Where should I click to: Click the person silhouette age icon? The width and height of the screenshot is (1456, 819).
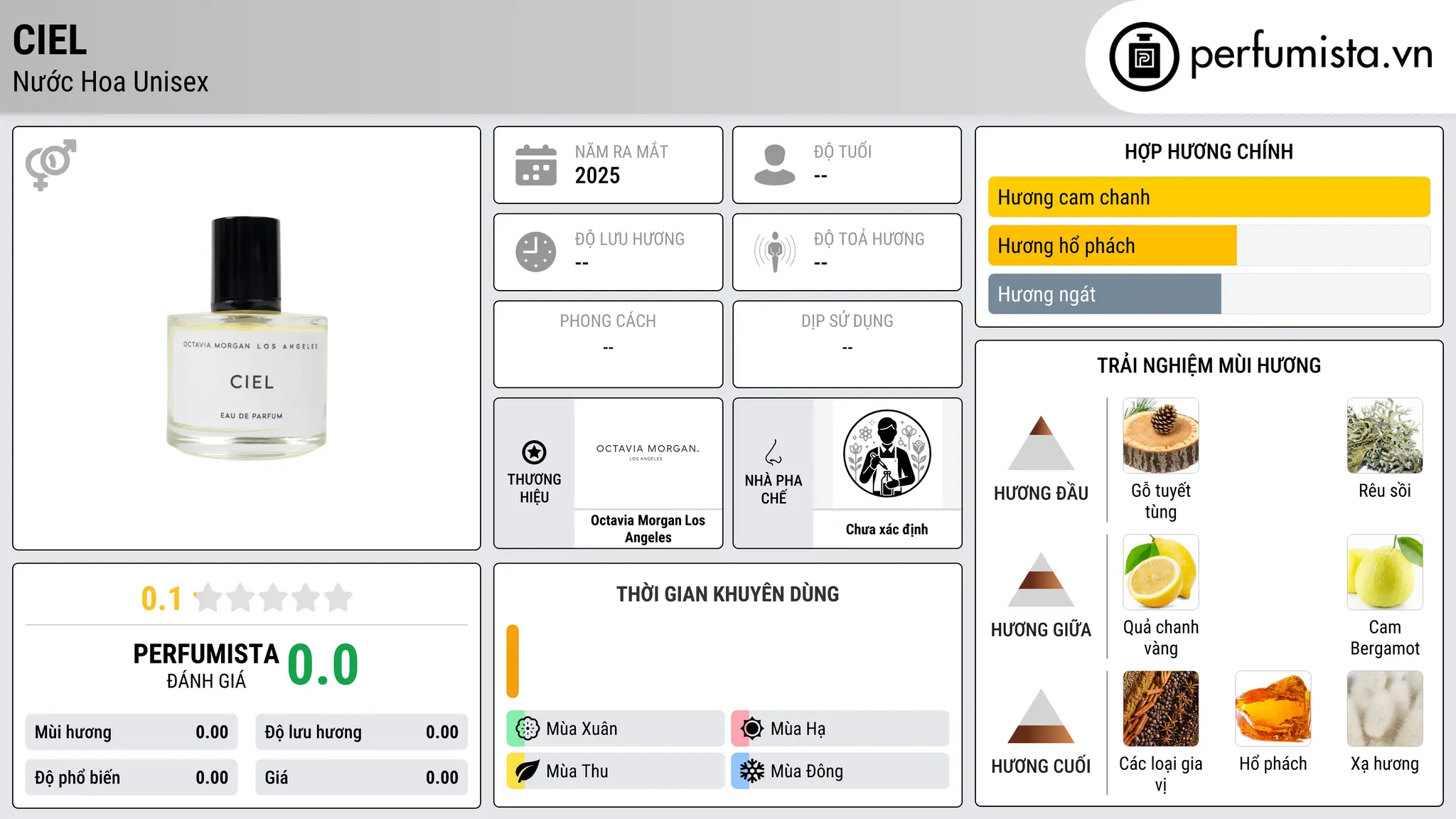click(775, 165)
